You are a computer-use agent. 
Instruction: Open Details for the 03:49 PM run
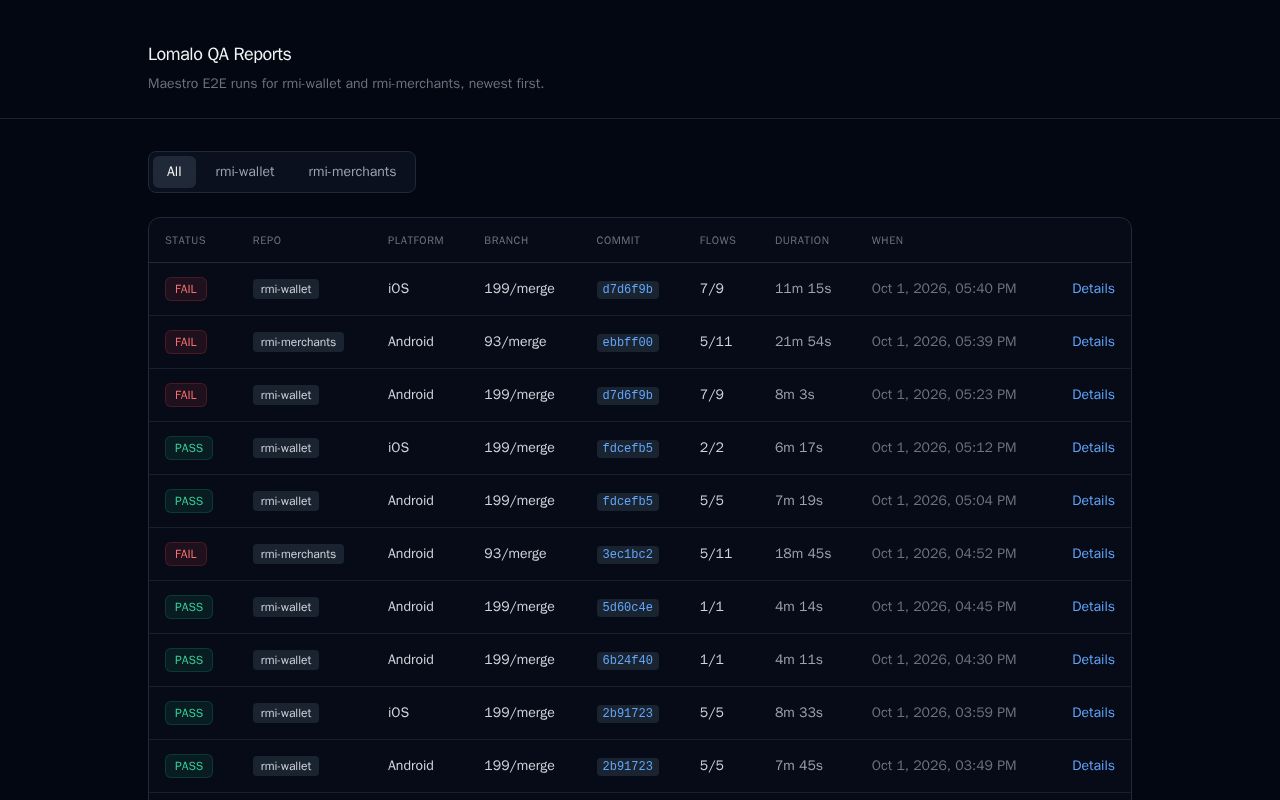click(x=1093, y=766)
